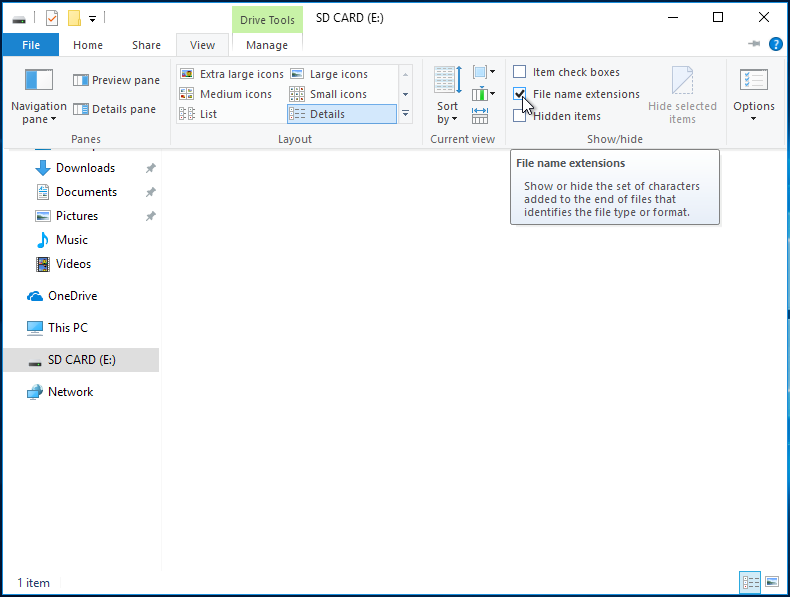Open the Manage Drive Tools tab
The image size is (790, 597).
267,45
